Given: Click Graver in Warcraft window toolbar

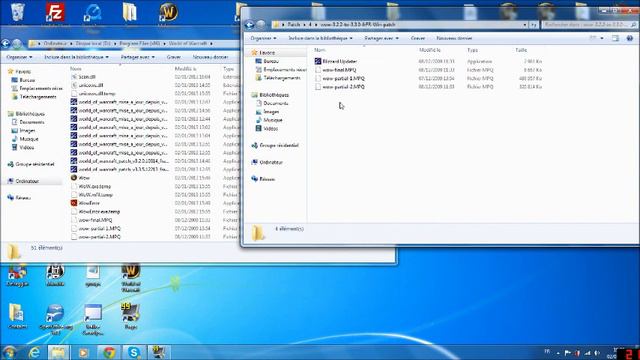Looking at the screenshot, I should tap(173, 57).
